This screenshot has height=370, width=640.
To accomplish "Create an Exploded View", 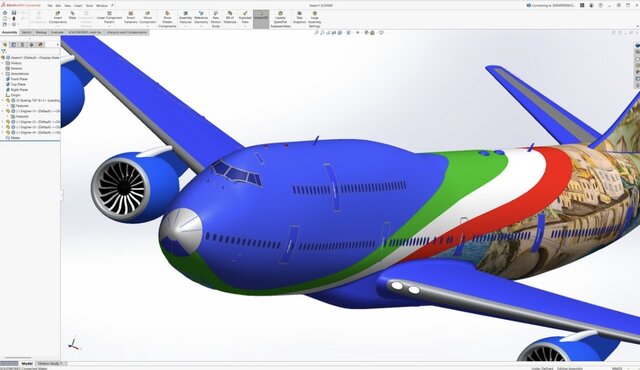I will click(245, 18).
